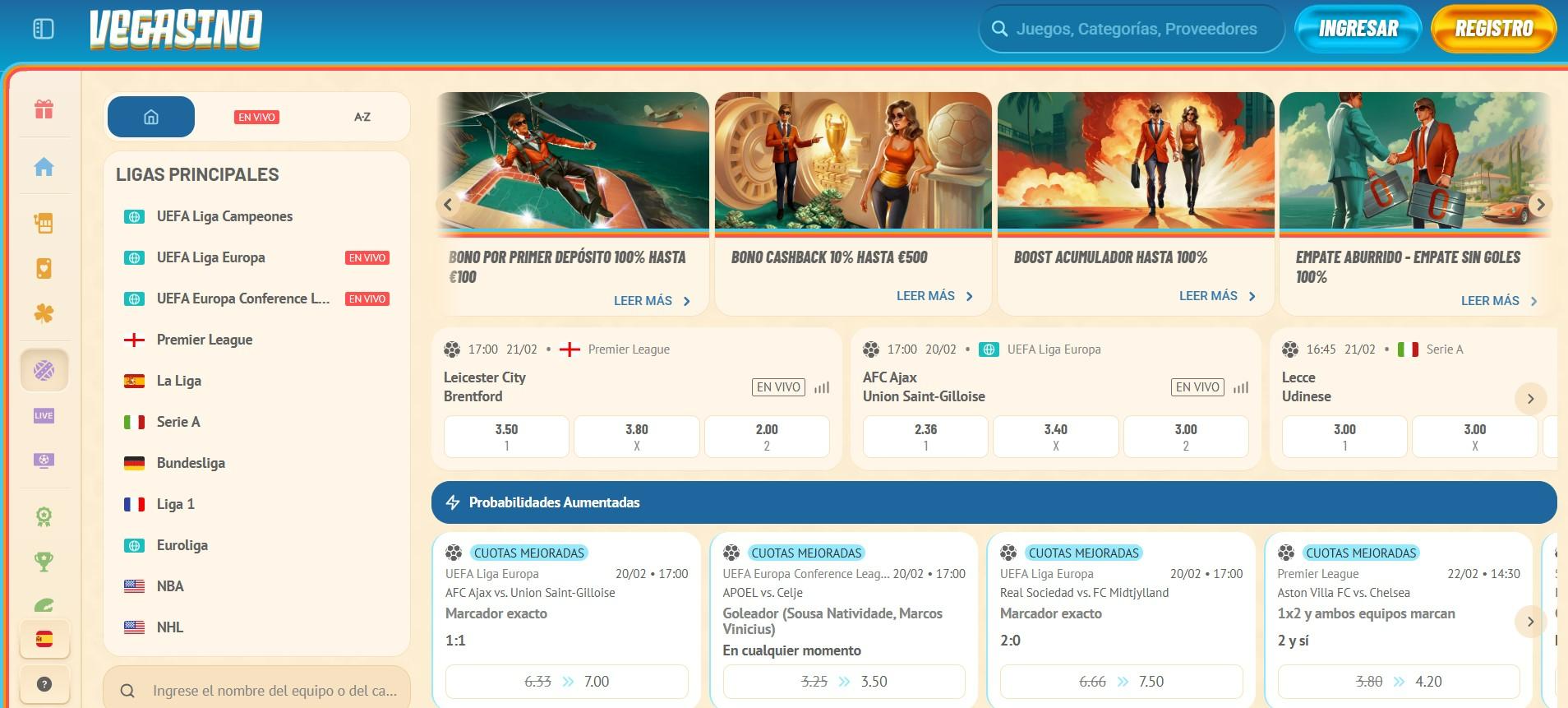Click the clover lucky games icon
Viewport: 1568px width, 708px height.
[x=44, y=313]
